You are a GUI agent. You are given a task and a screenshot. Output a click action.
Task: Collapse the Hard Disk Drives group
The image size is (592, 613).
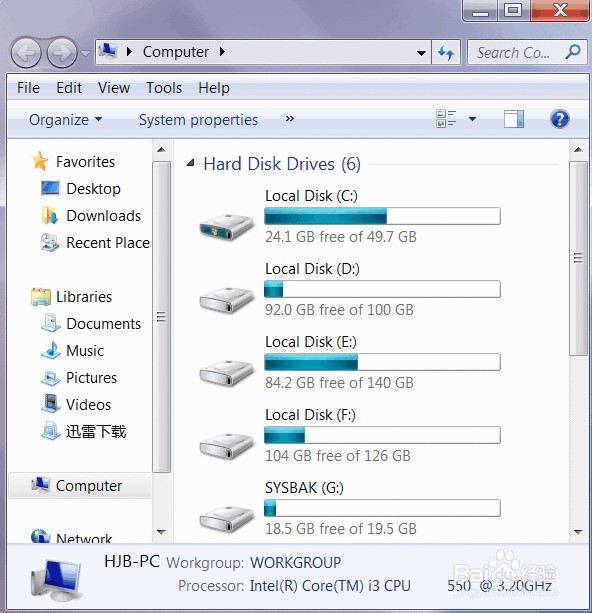point(190,163)
